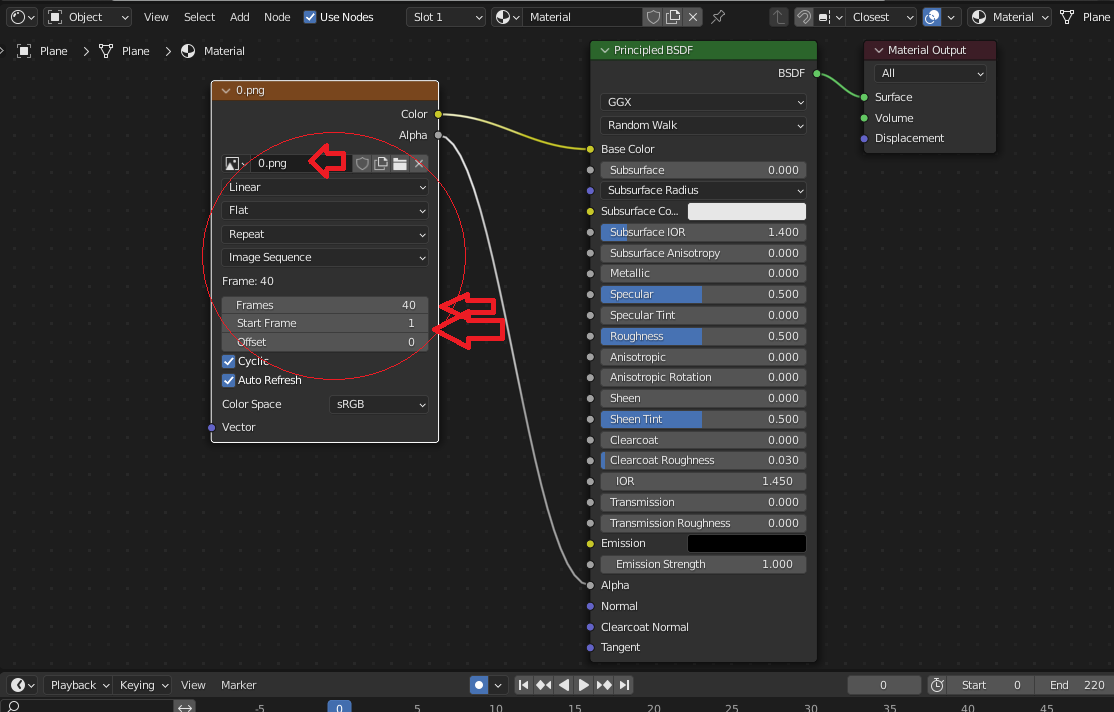Open the GGX distribution dropdown

tap(703, 102)
